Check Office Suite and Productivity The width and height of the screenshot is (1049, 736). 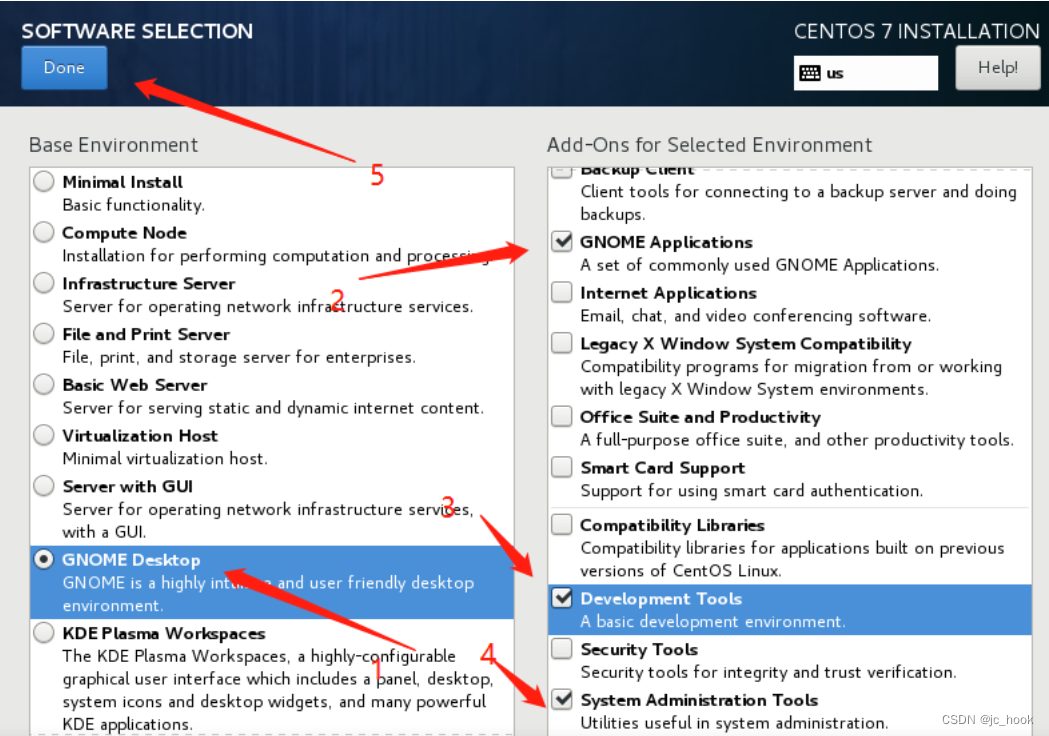562,417
